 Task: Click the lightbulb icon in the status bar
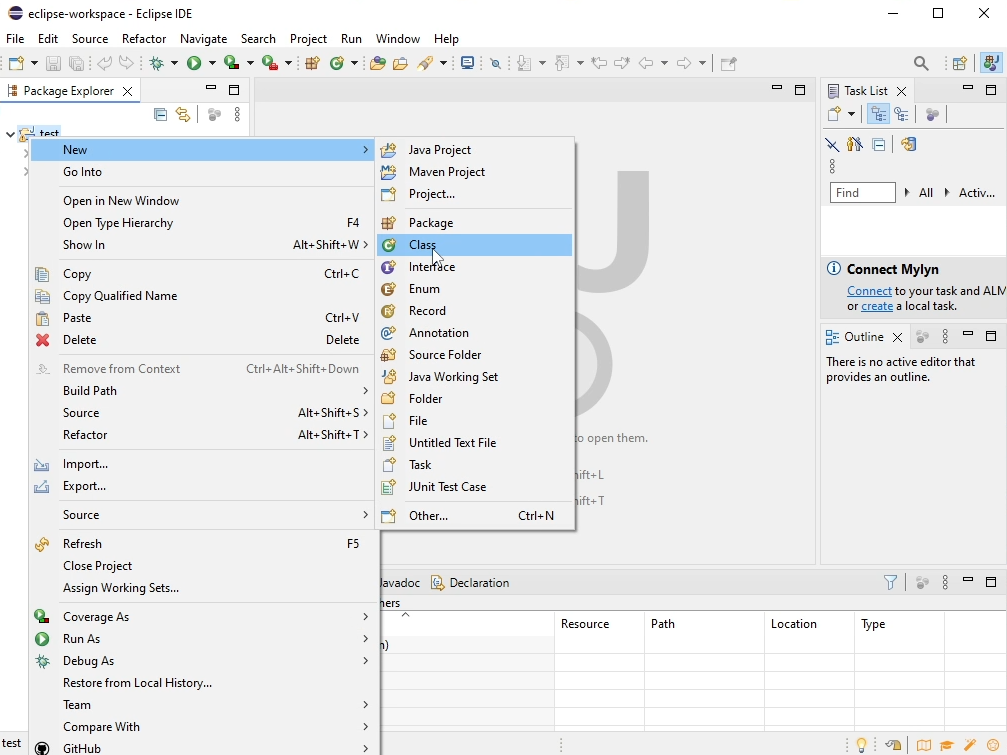click(862, 745)
